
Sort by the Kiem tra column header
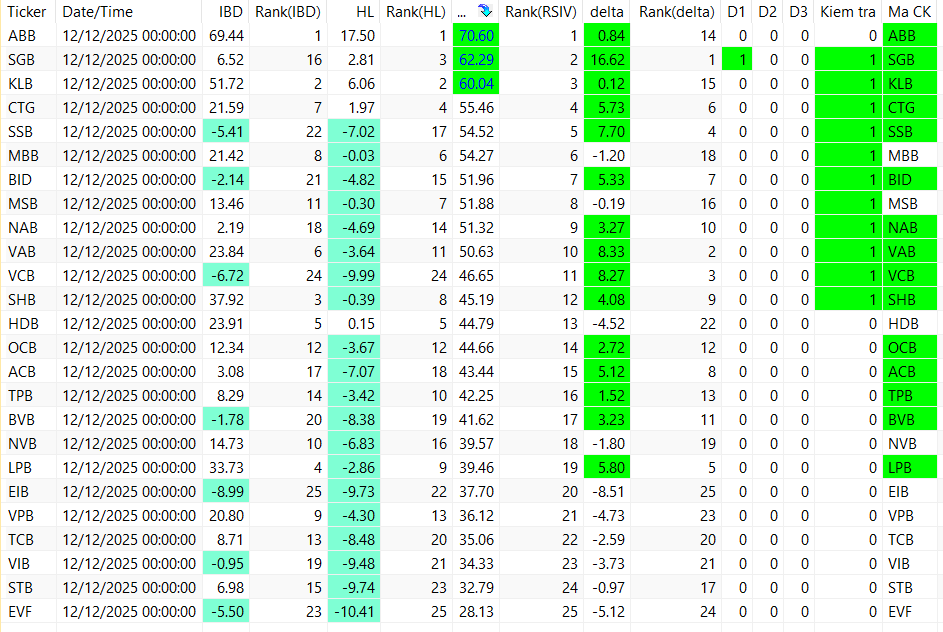point(848,11)
